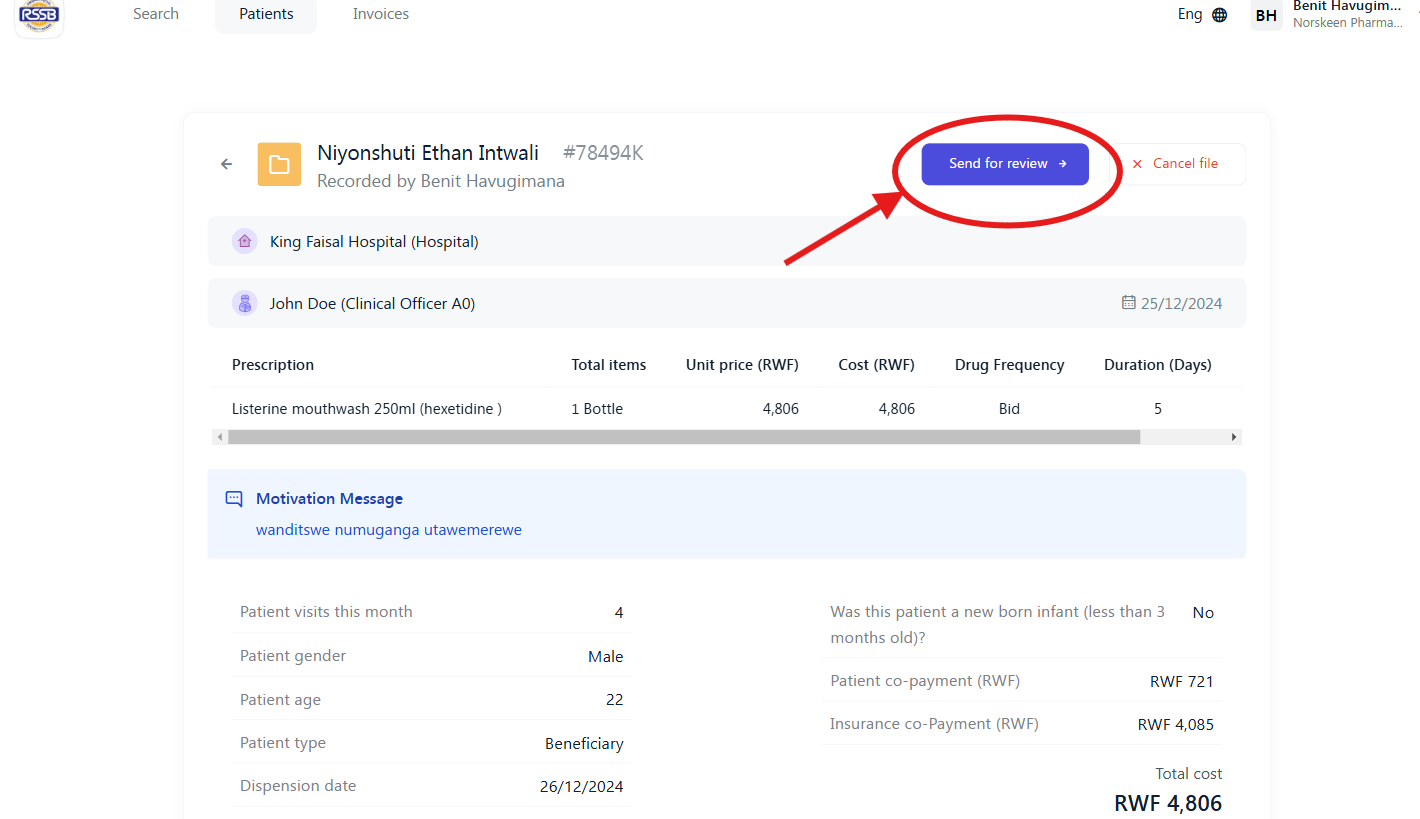This screenshot has height=819, width=1420.
Task: Click the John Doe clinician icon
Action: point(245,303)
